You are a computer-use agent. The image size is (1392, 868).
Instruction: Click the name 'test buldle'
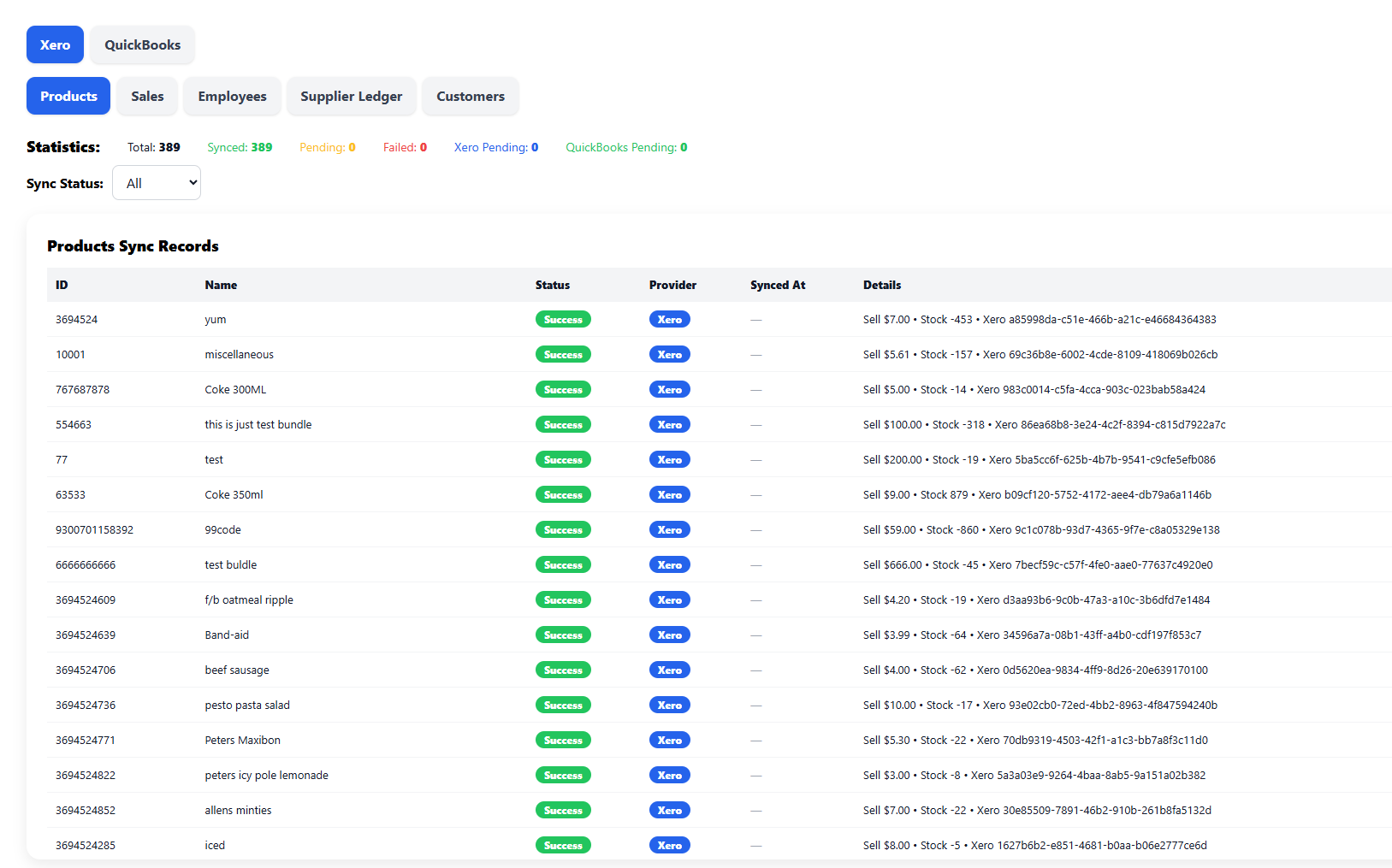pyautogui.click(x=230, y=564)
